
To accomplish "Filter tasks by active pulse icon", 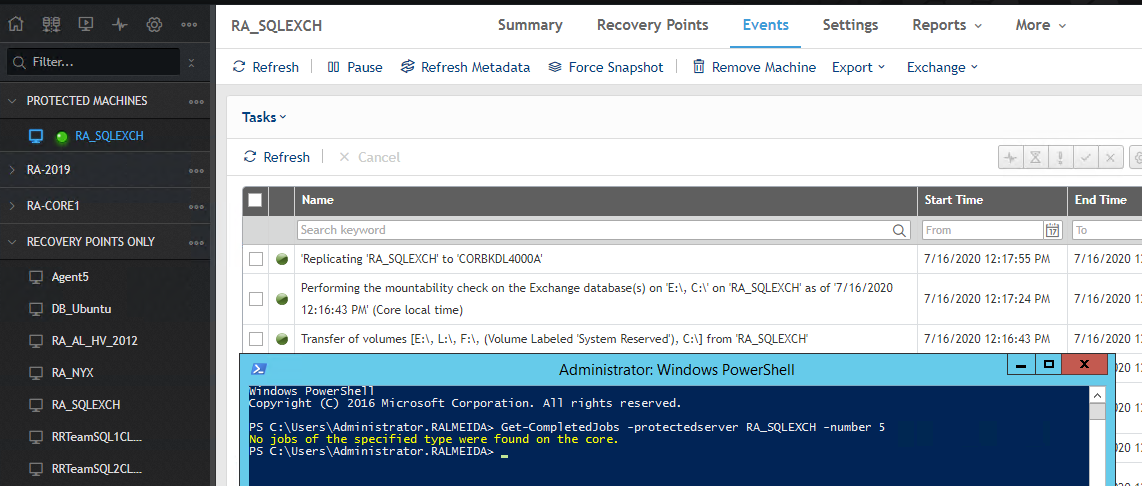I will 1009,157.
